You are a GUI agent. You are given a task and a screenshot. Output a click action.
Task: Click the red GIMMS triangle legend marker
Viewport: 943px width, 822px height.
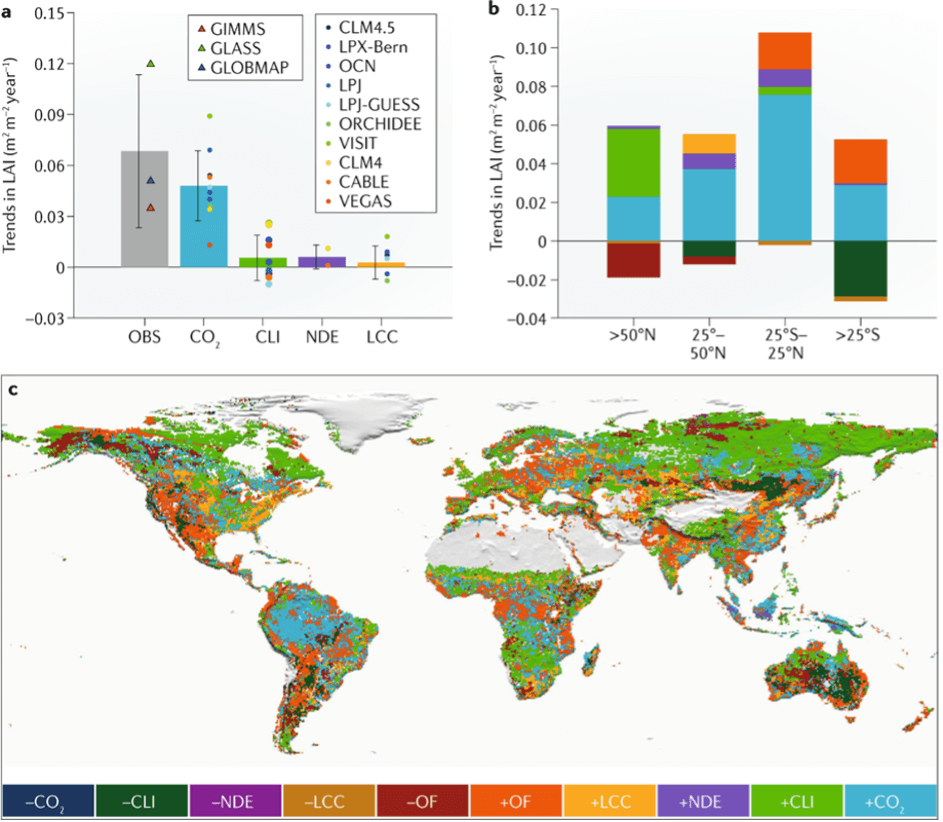(200, 31)
